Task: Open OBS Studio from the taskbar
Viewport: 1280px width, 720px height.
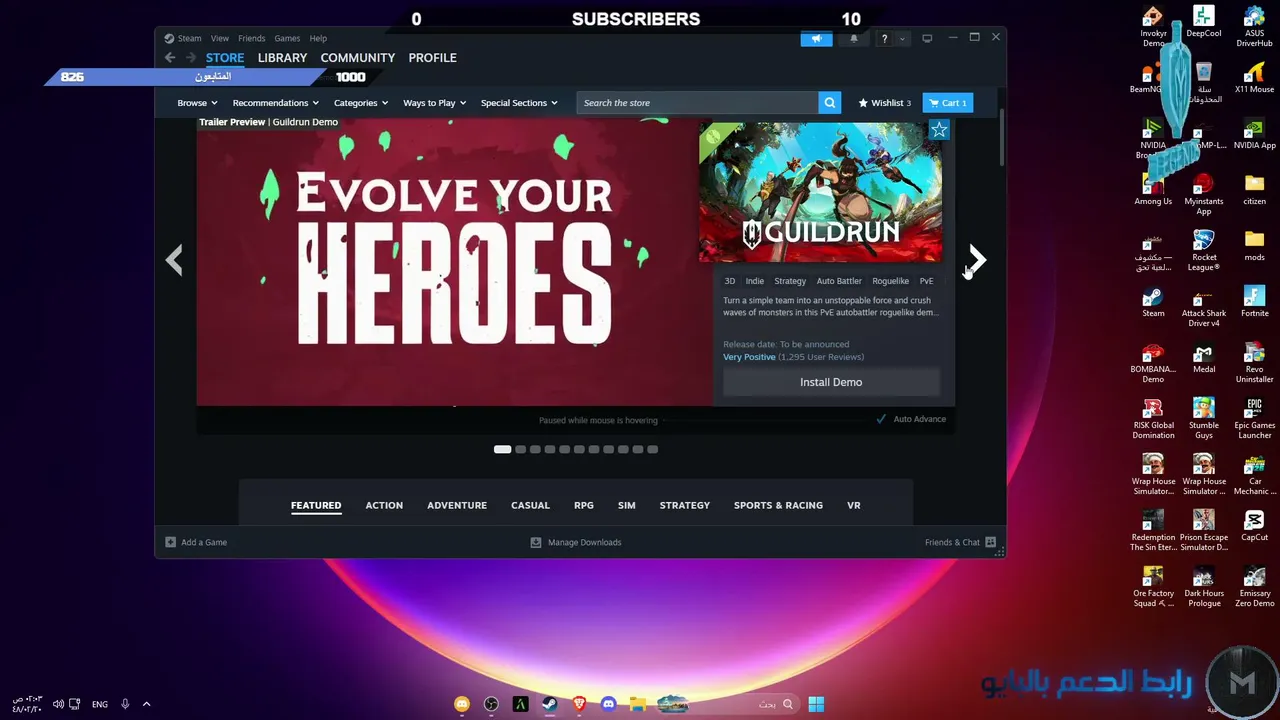Action: (x=491, y=704)
